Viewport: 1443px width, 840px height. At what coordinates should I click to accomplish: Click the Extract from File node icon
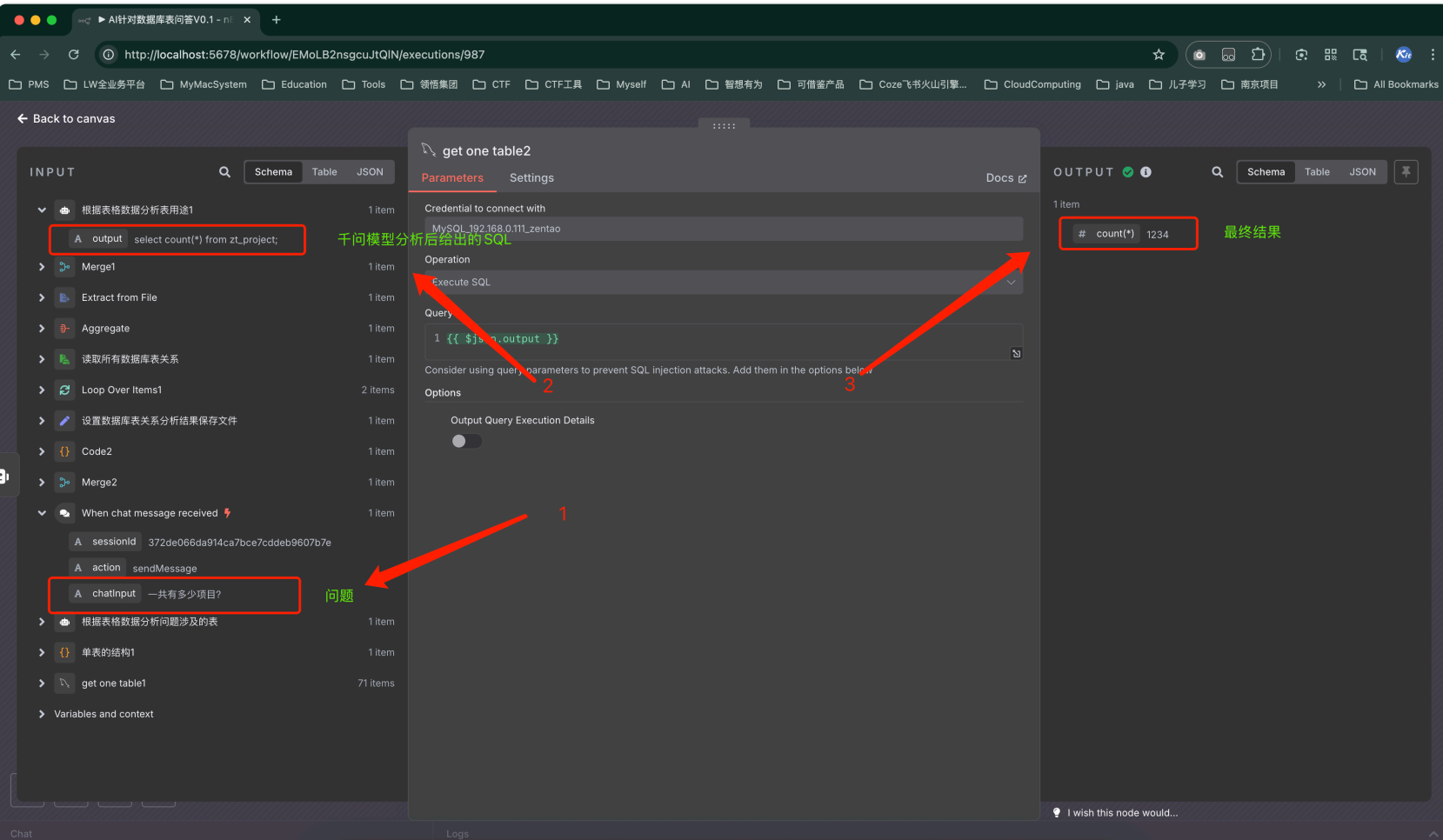pos(64,297)
